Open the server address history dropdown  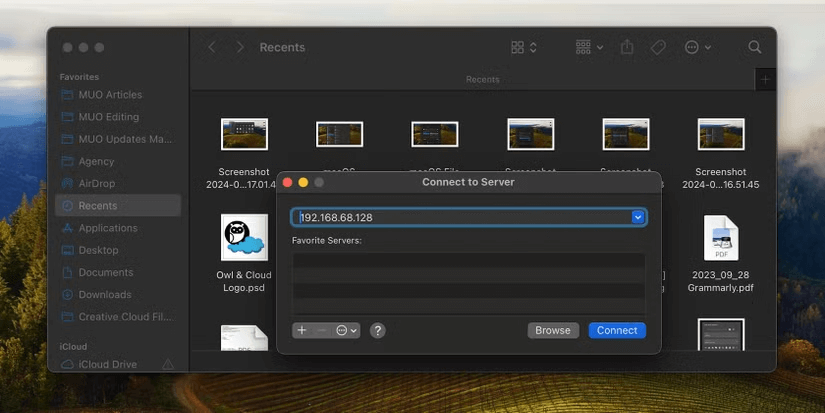click(x=637, y=217)
